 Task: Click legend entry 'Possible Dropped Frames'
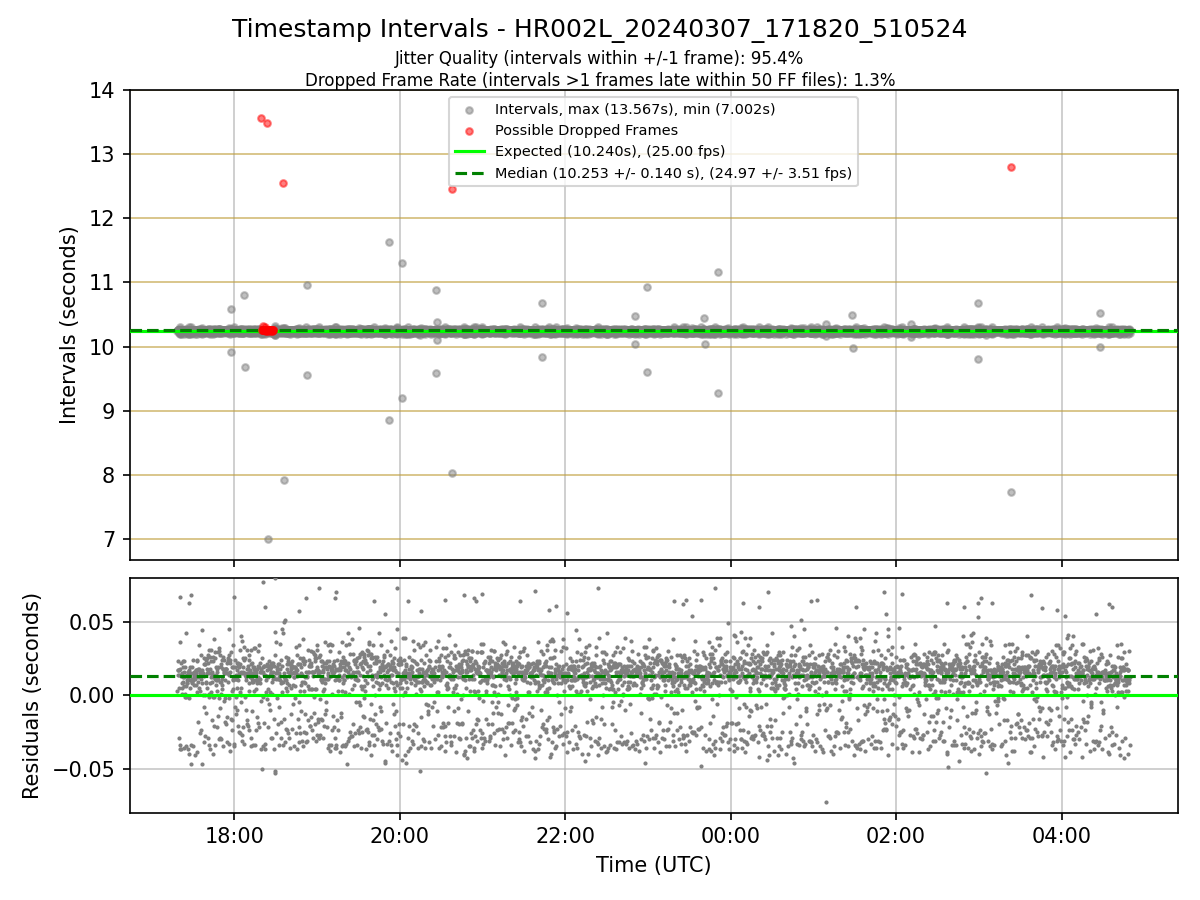pos(586,130)
